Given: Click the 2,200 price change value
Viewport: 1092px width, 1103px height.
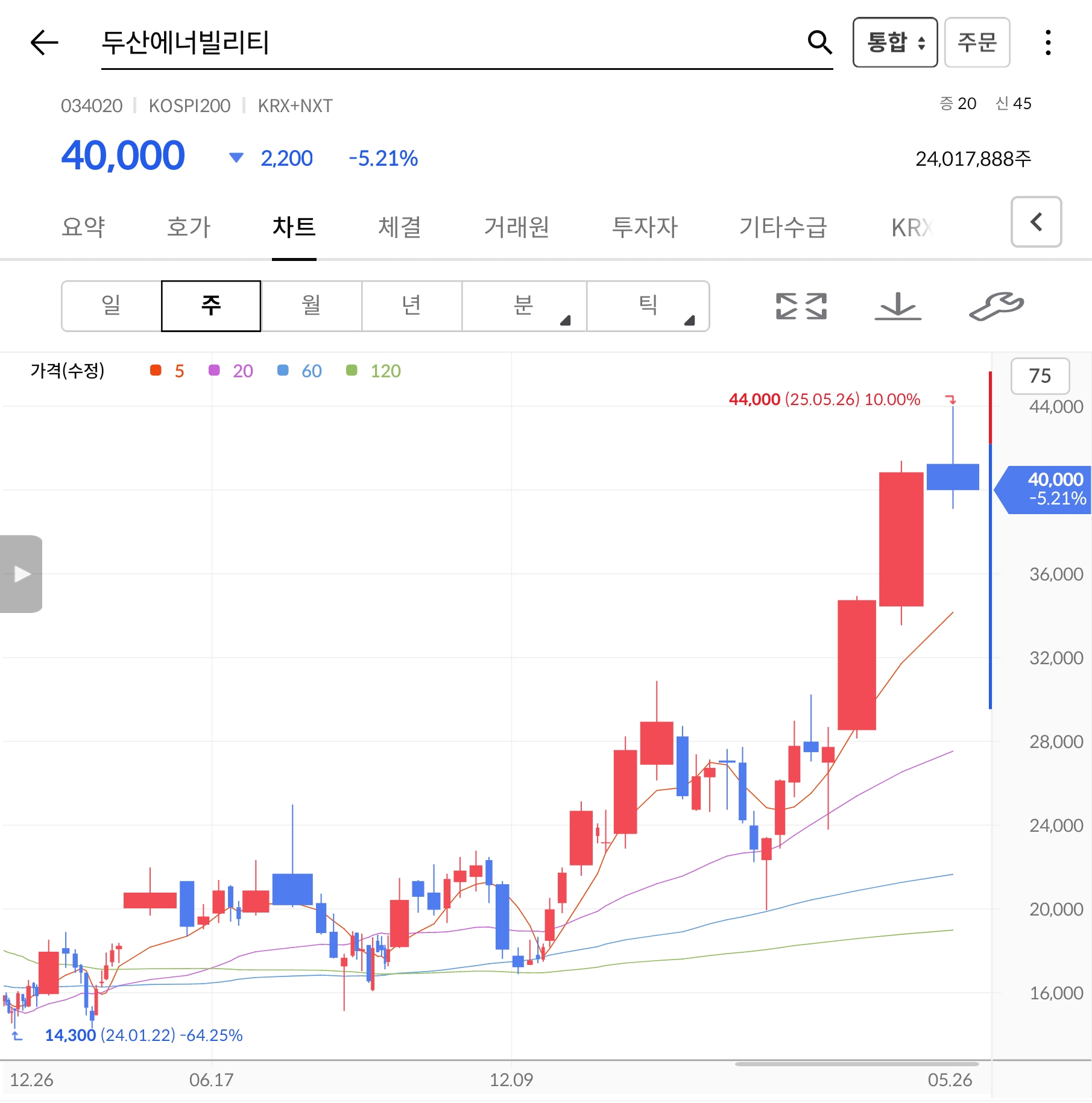Looking at the screenshot, I should click(286, 159).
